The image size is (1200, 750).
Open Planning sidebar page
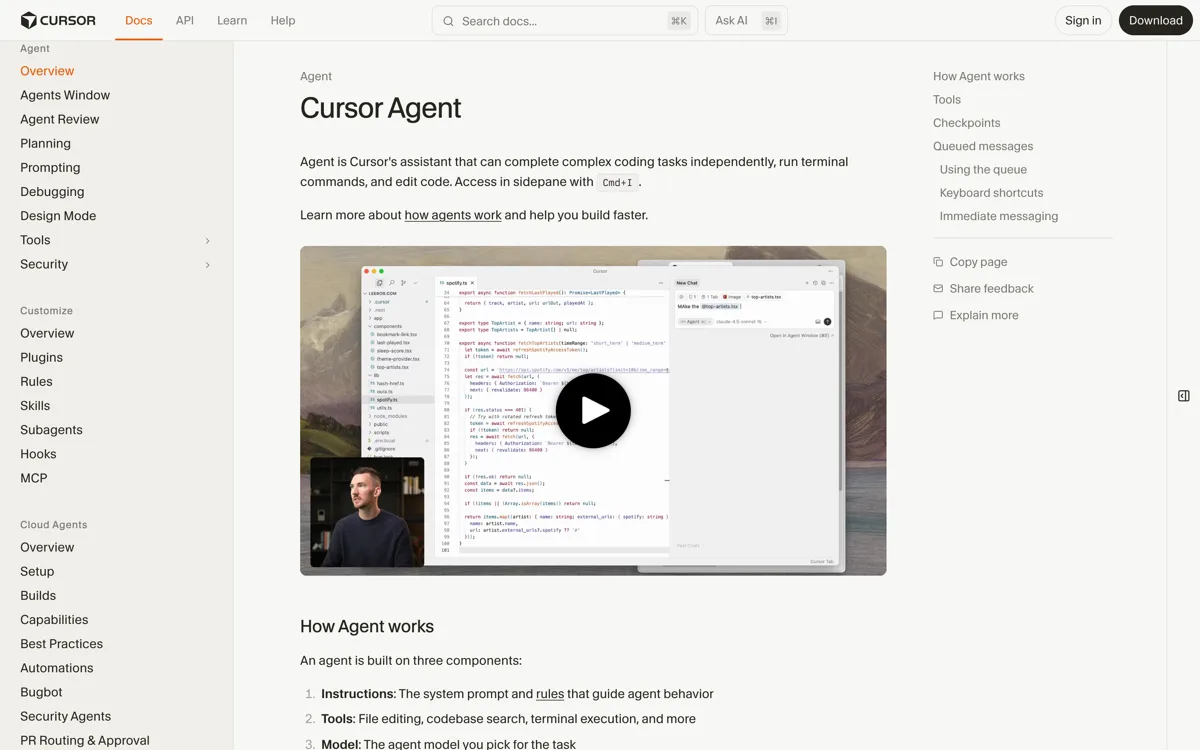click(x=45, y=143)
